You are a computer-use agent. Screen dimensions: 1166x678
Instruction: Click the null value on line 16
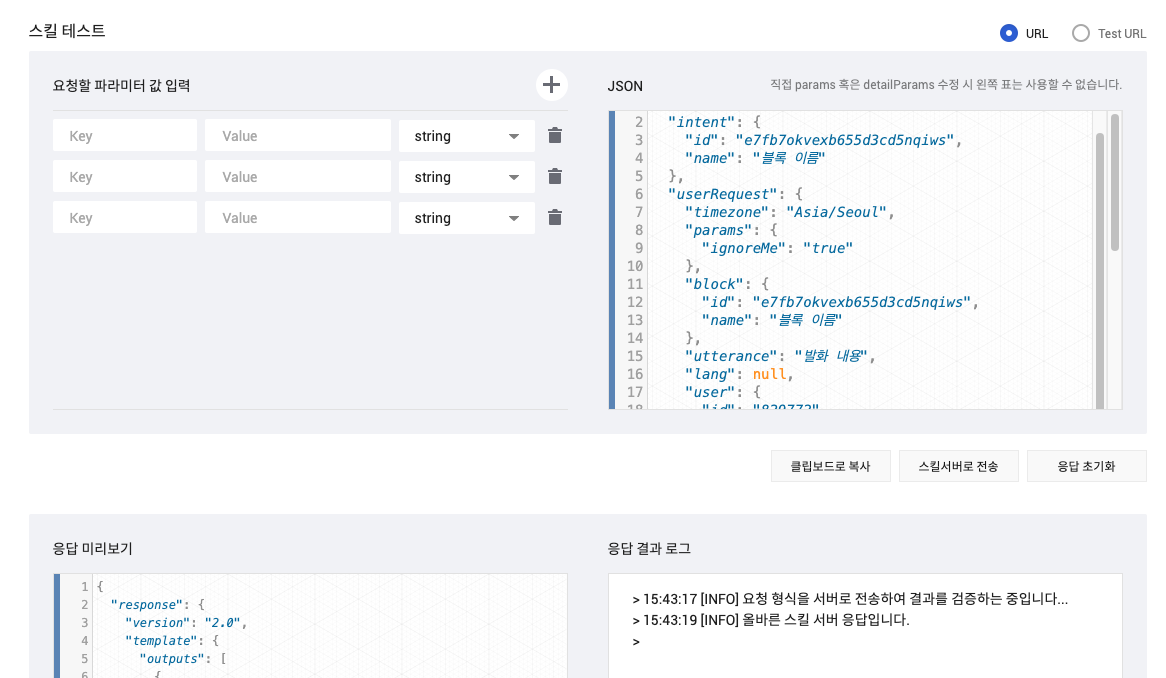pos(769,374)
